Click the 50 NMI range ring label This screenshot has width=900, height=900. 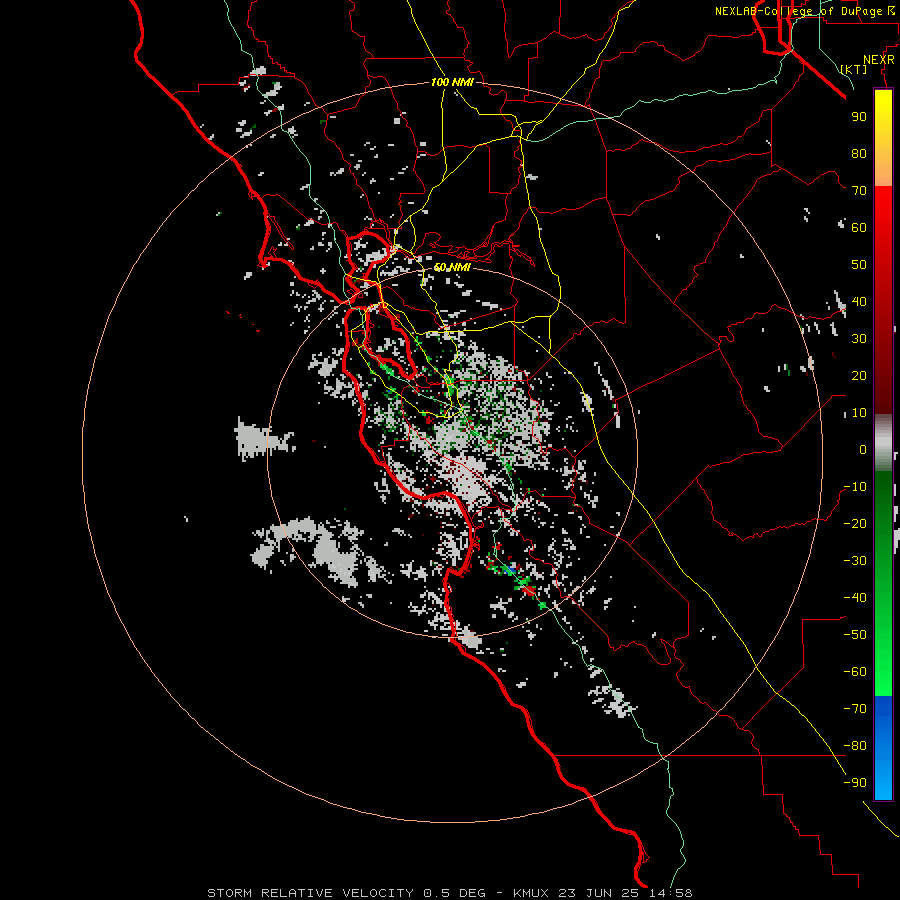click(x=452, y=267)
